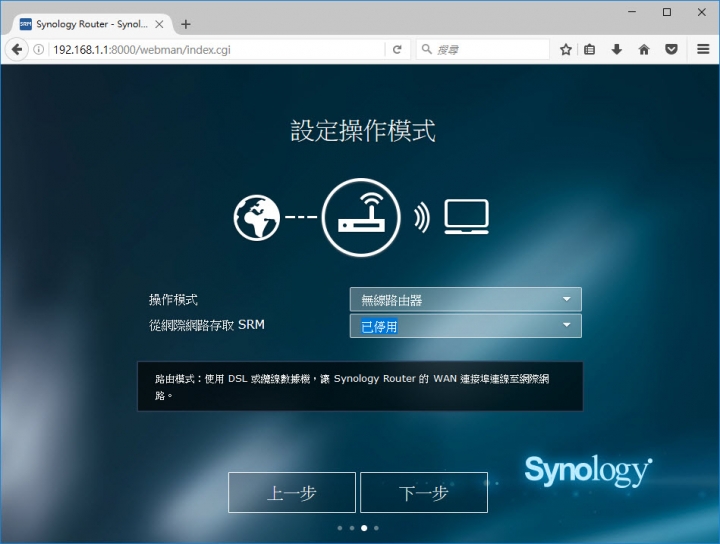Open the 從網際網路存取 SRM dropdown
The width and height of the screenshot is (720, 544).
click(x=466, y=326)
